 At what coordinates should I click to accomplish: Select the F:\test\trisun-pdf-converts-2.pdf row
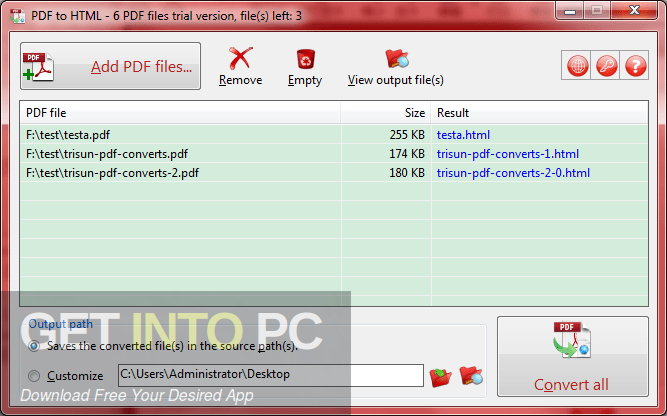[x=334, y=173]
